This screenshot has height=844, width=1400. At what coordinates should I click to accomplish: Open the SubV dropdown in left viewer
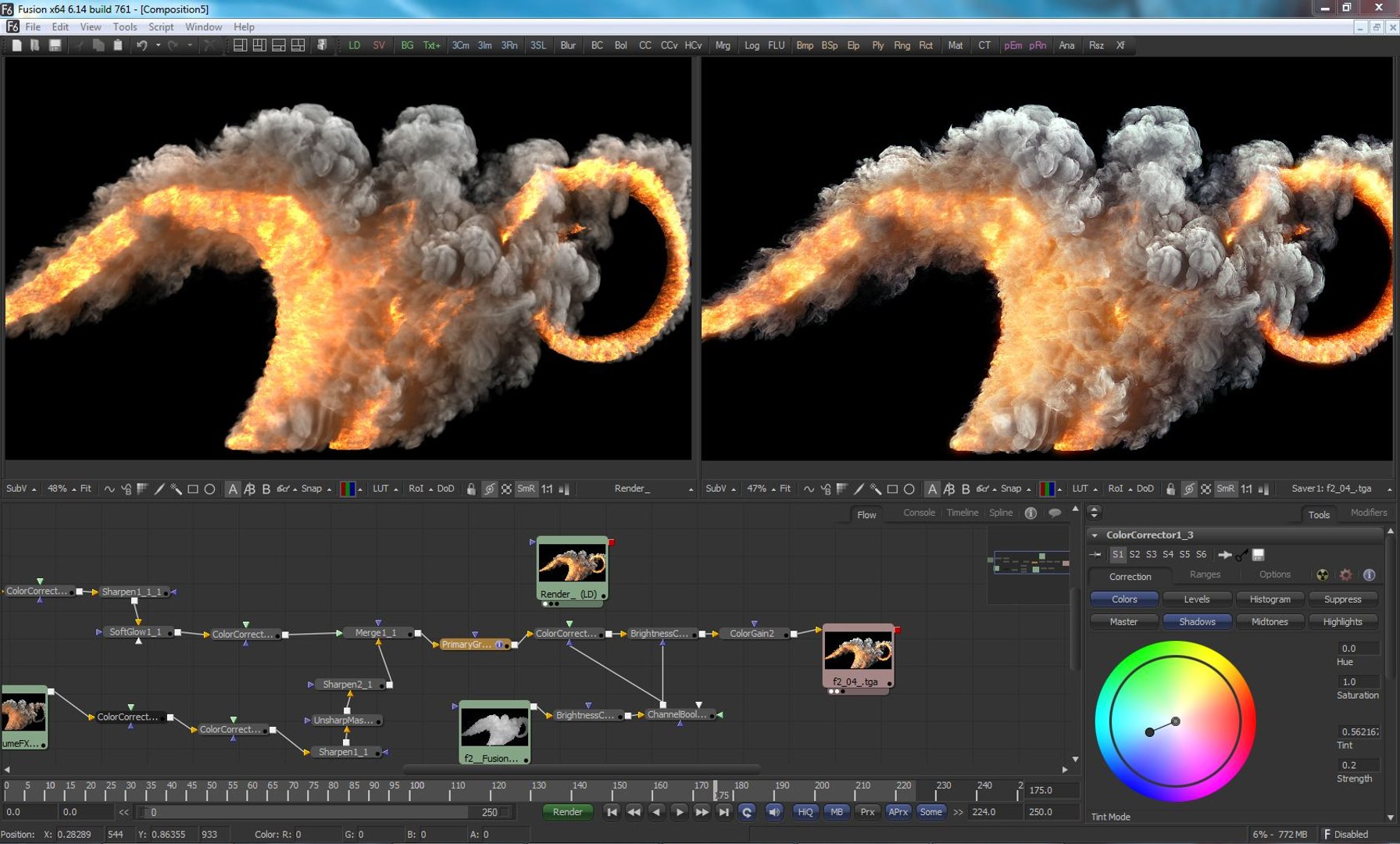coord(20,488)
